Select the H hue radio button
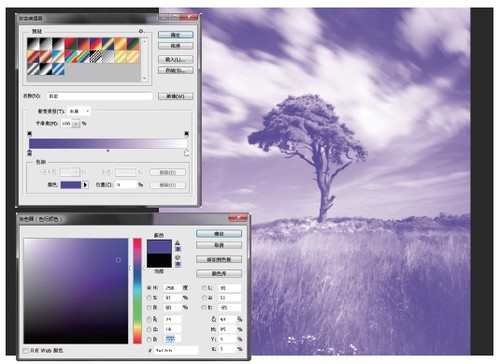Screen dimensions: 500x364 coord(149,287)
